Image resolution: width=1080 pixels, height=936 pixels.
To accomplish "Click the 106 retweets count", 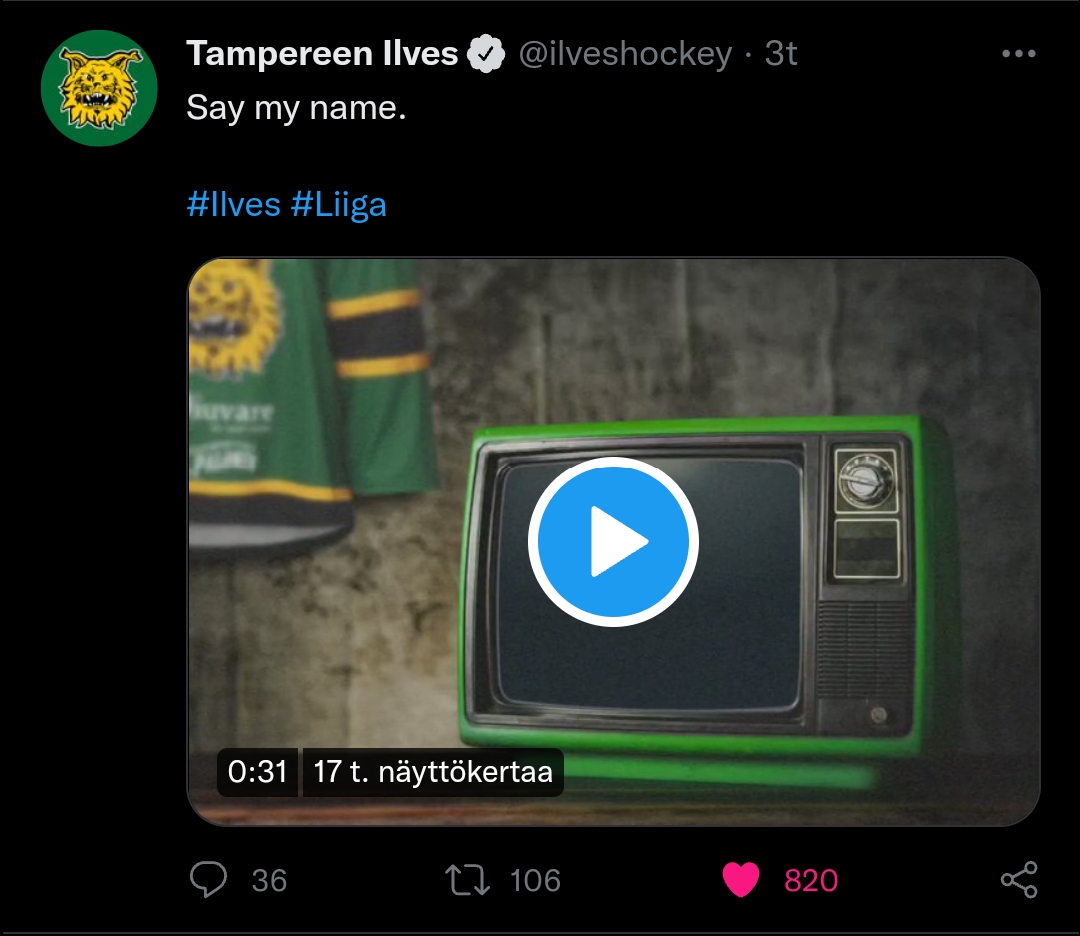I will 535,880.
